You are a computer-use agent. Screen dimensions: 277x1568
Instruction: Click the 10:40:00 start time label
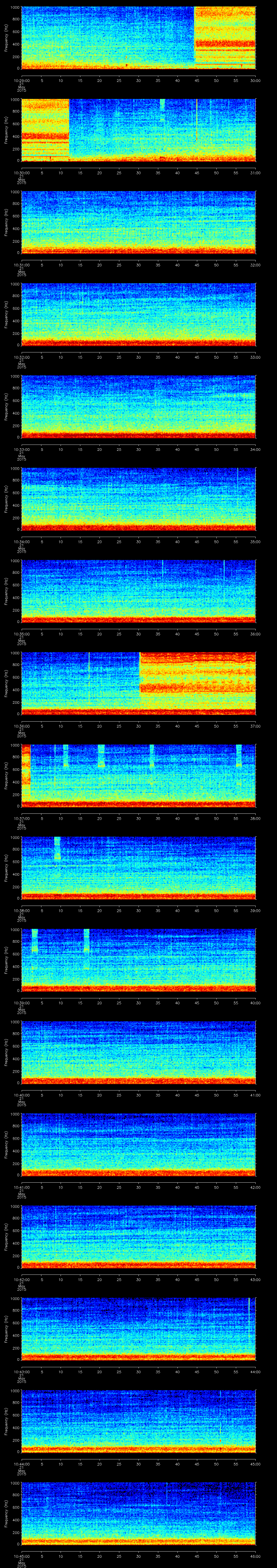[x=21, y=1095]
